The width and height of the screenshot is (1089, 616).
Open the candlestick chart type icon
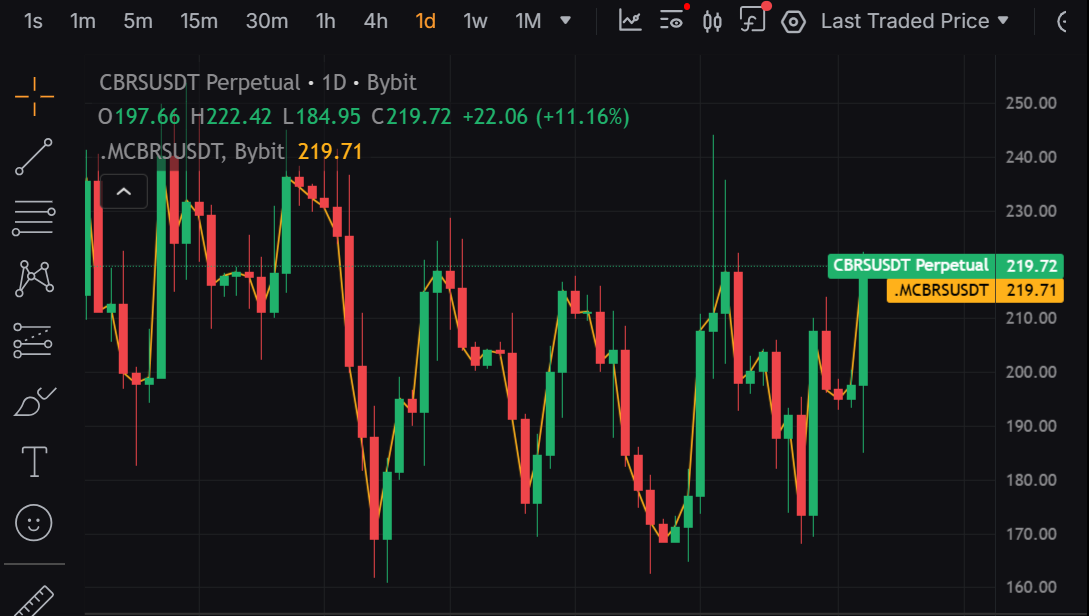(x=712, y=22)
